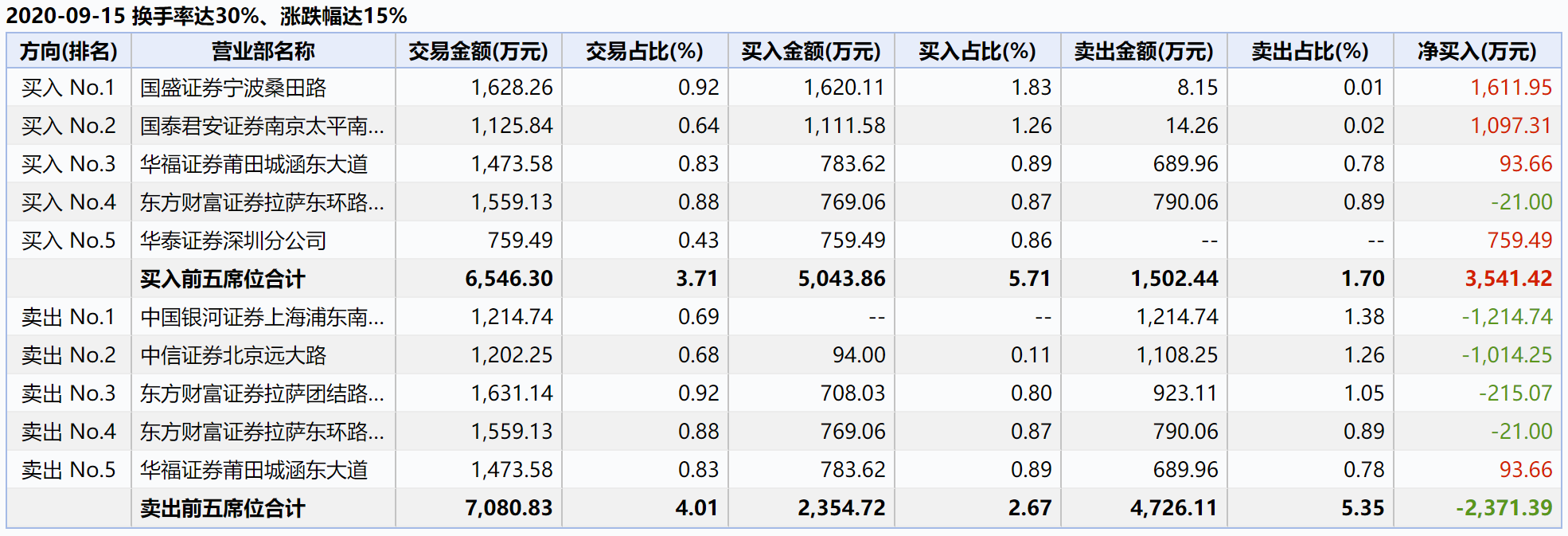The image size is (1568, 536).
Task: Click broker name 国盛证券宁波桑田路
Action: tap(233, 88)
